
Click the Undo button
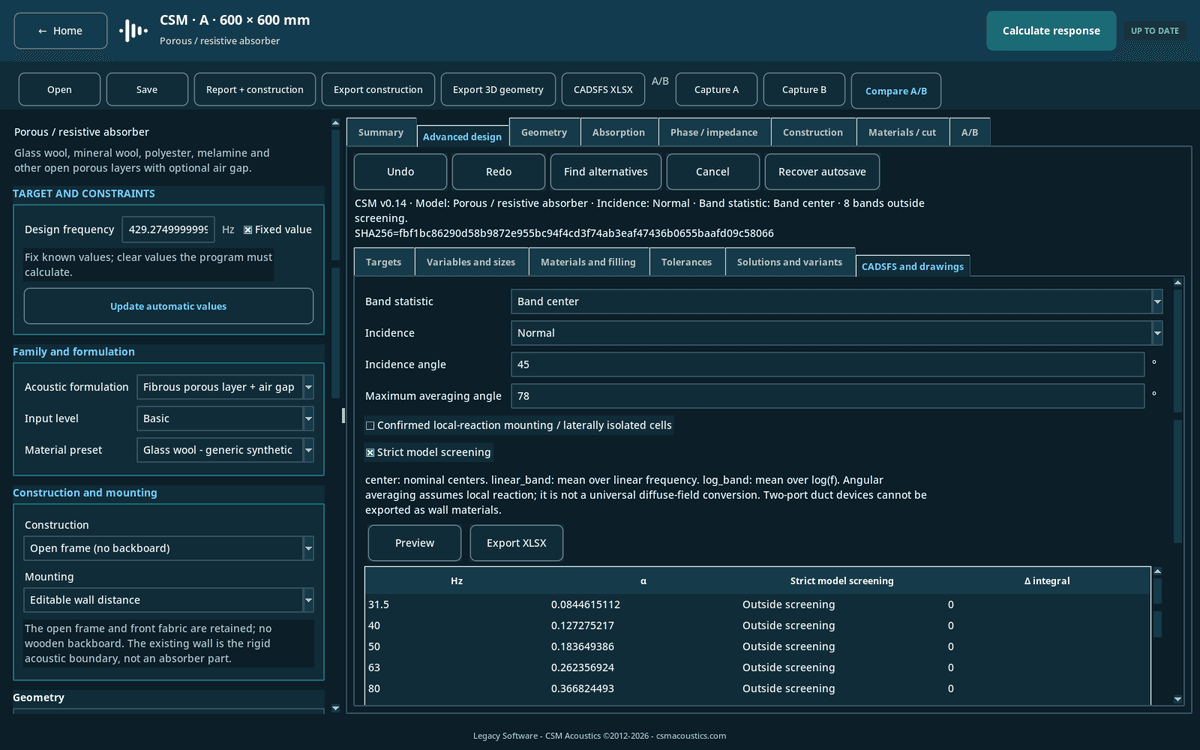tap(400, 172)
